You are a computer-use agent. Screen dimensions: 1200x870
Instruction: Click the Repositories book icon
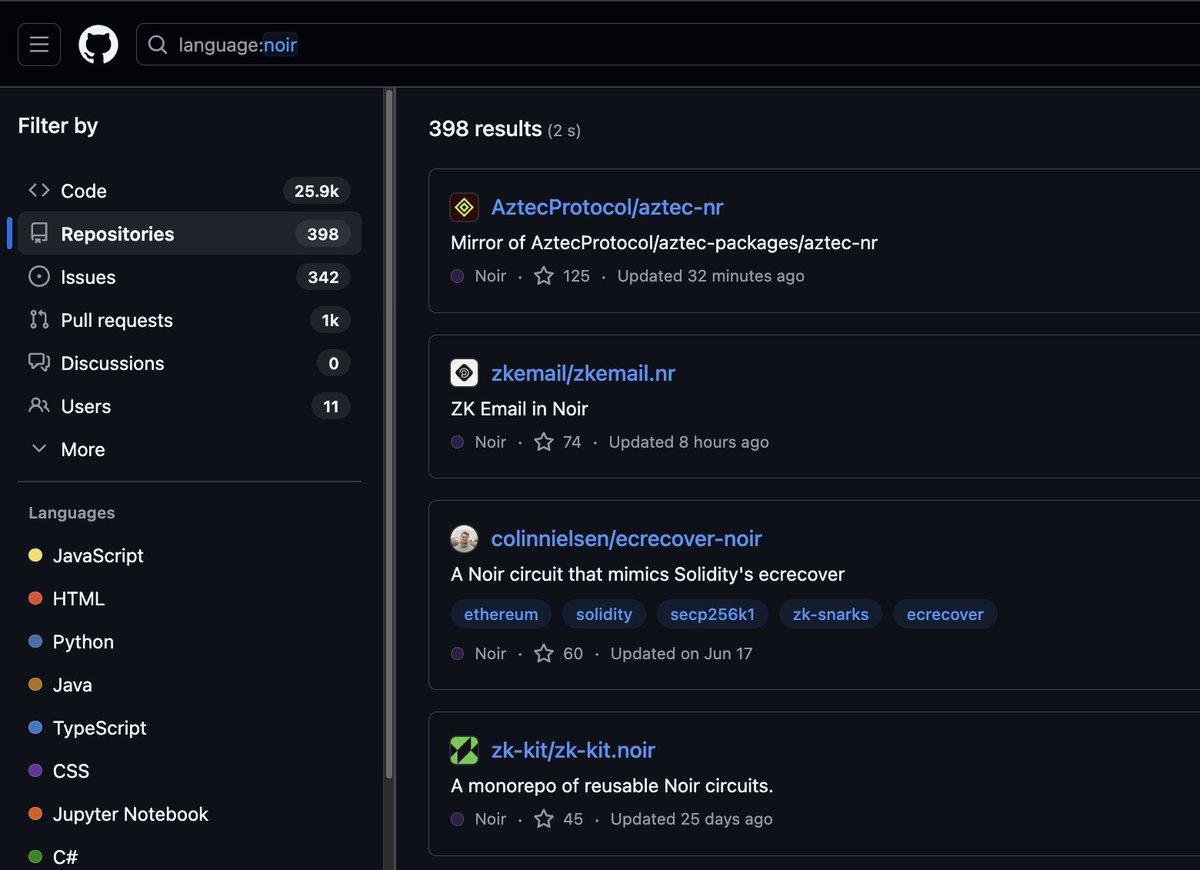pyautogui.click(x=39, y=234)
